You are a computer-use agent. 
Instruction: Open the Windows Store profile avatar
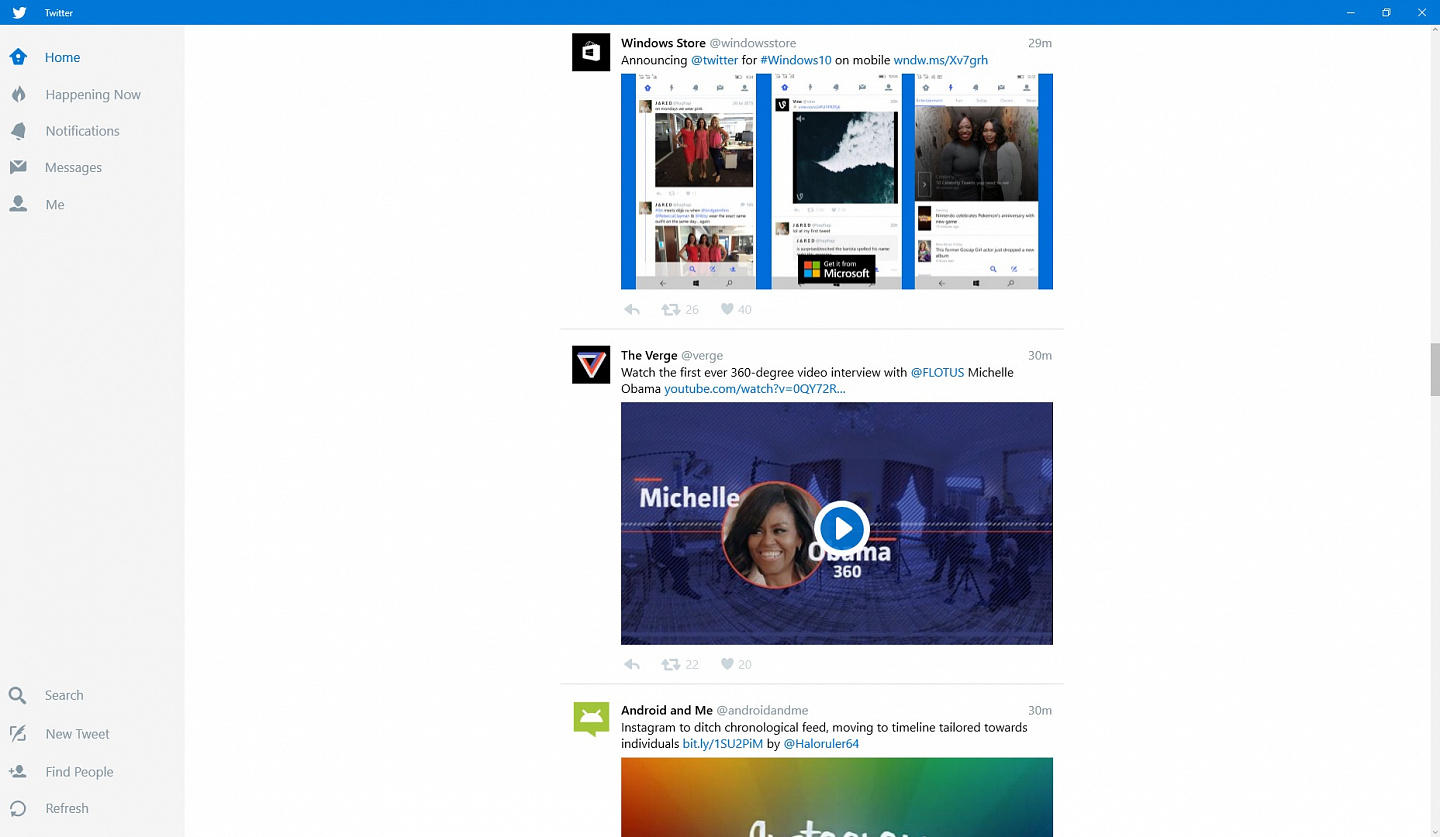pos(591,52)
